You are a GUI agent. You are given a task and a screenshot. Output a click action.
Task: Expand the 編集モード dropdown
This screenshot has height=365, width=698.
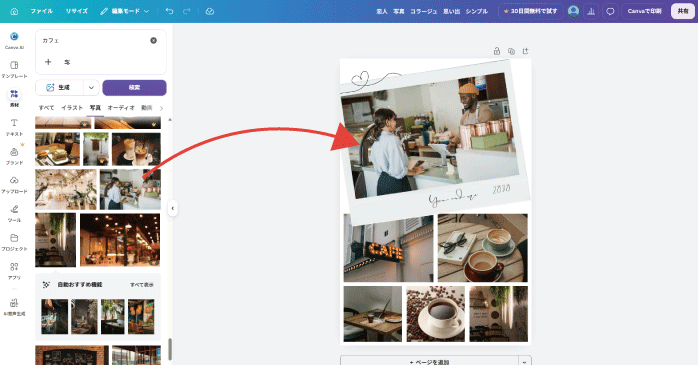(x=124, y=11)
